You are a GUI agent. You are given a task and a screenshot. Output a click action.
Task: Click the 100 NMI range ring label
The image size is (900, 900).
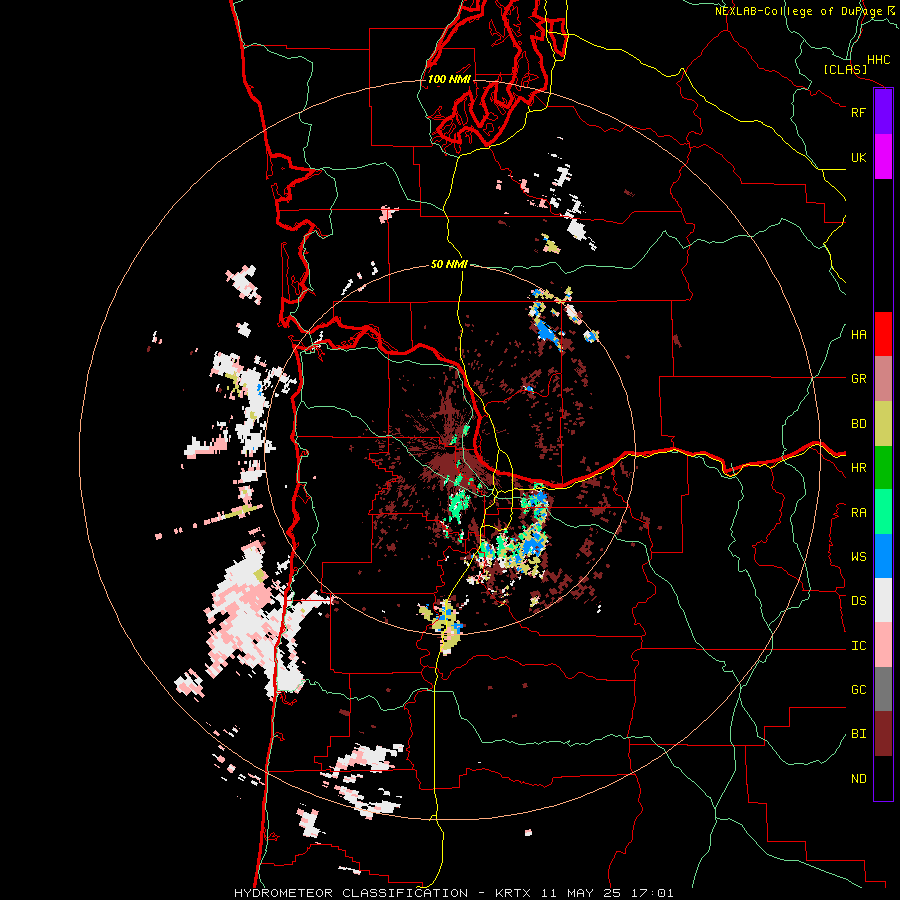[449, 79]
